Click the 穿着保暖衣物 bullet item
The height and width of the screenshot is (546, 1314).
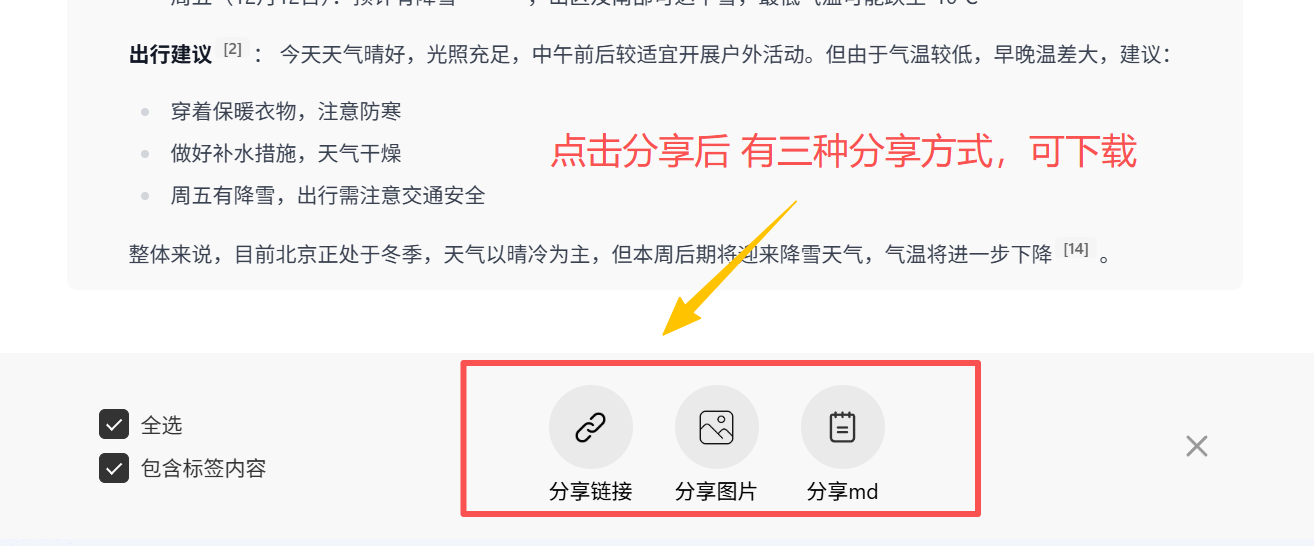point(286,111)
